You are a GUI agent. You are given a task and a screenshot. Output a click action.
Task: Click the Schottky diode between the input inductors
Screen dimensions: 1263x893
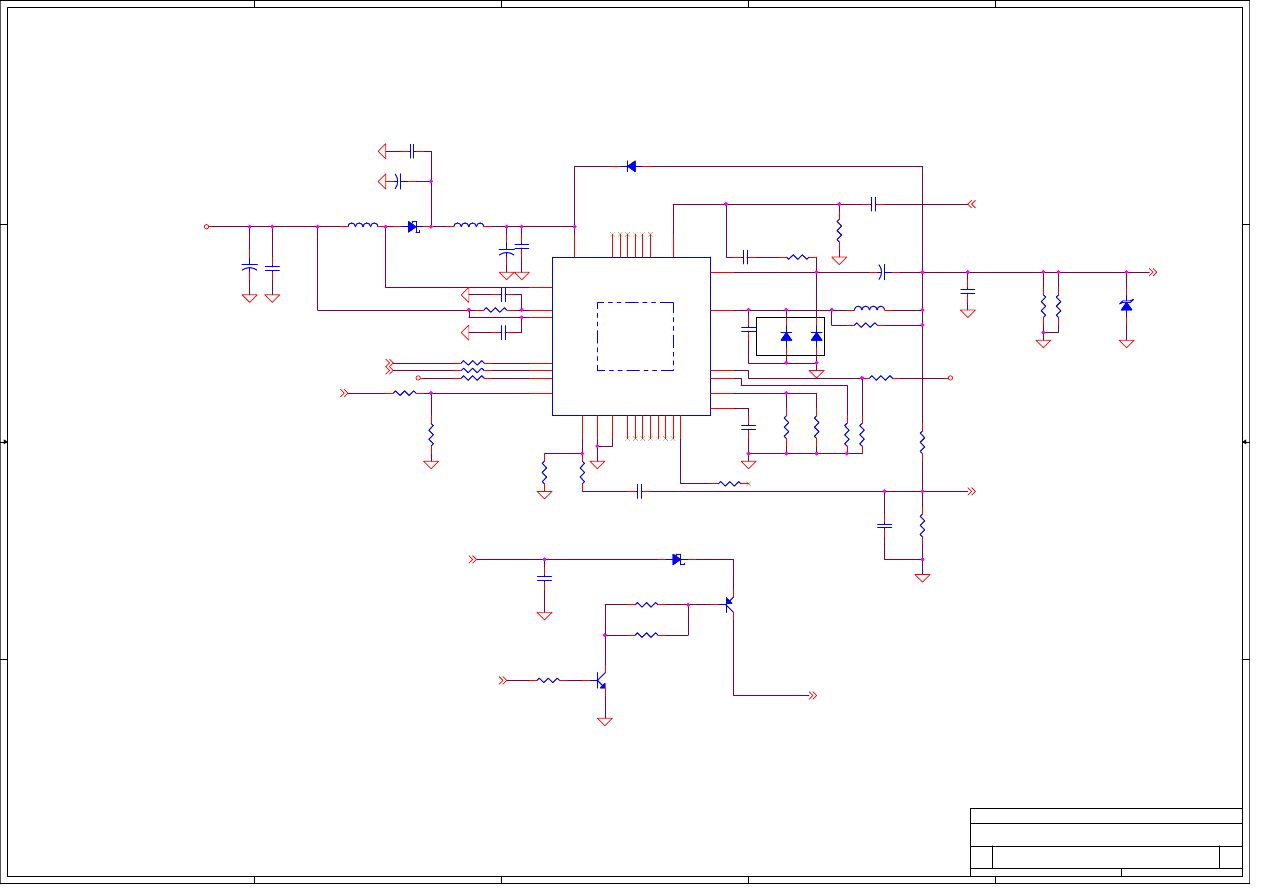[413, 227]
